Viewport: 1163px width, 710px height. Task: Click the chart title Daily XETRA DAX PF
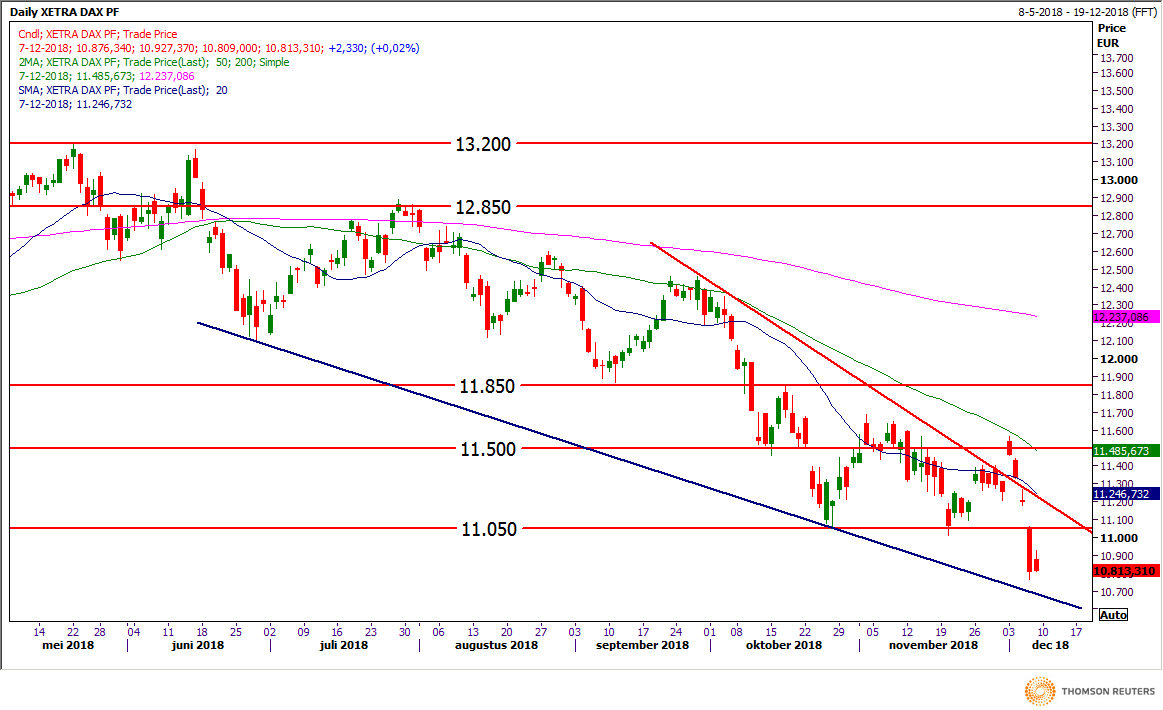[x=65, y=12]
